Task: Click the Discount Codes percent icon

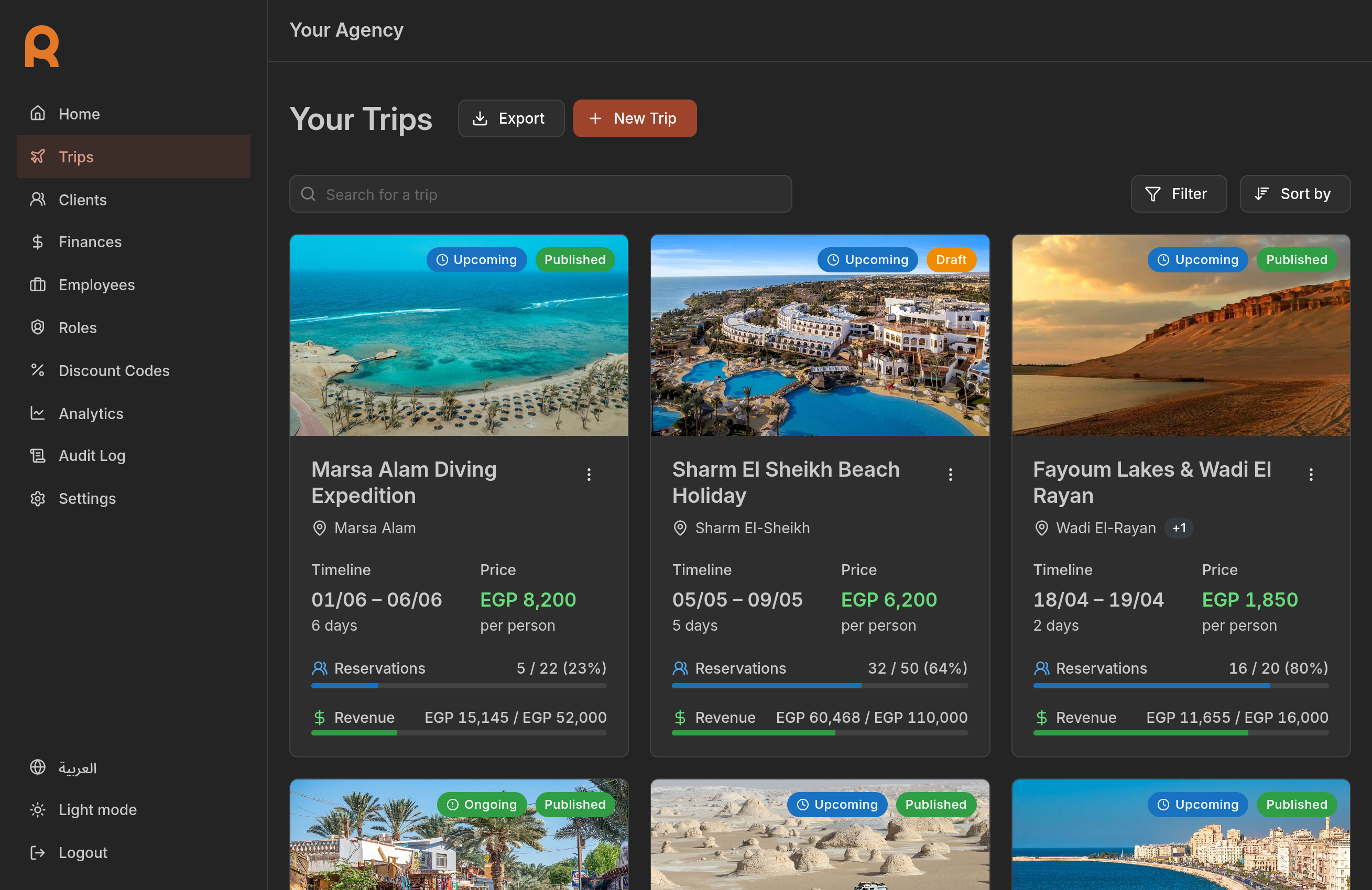Action: (38, 370)
